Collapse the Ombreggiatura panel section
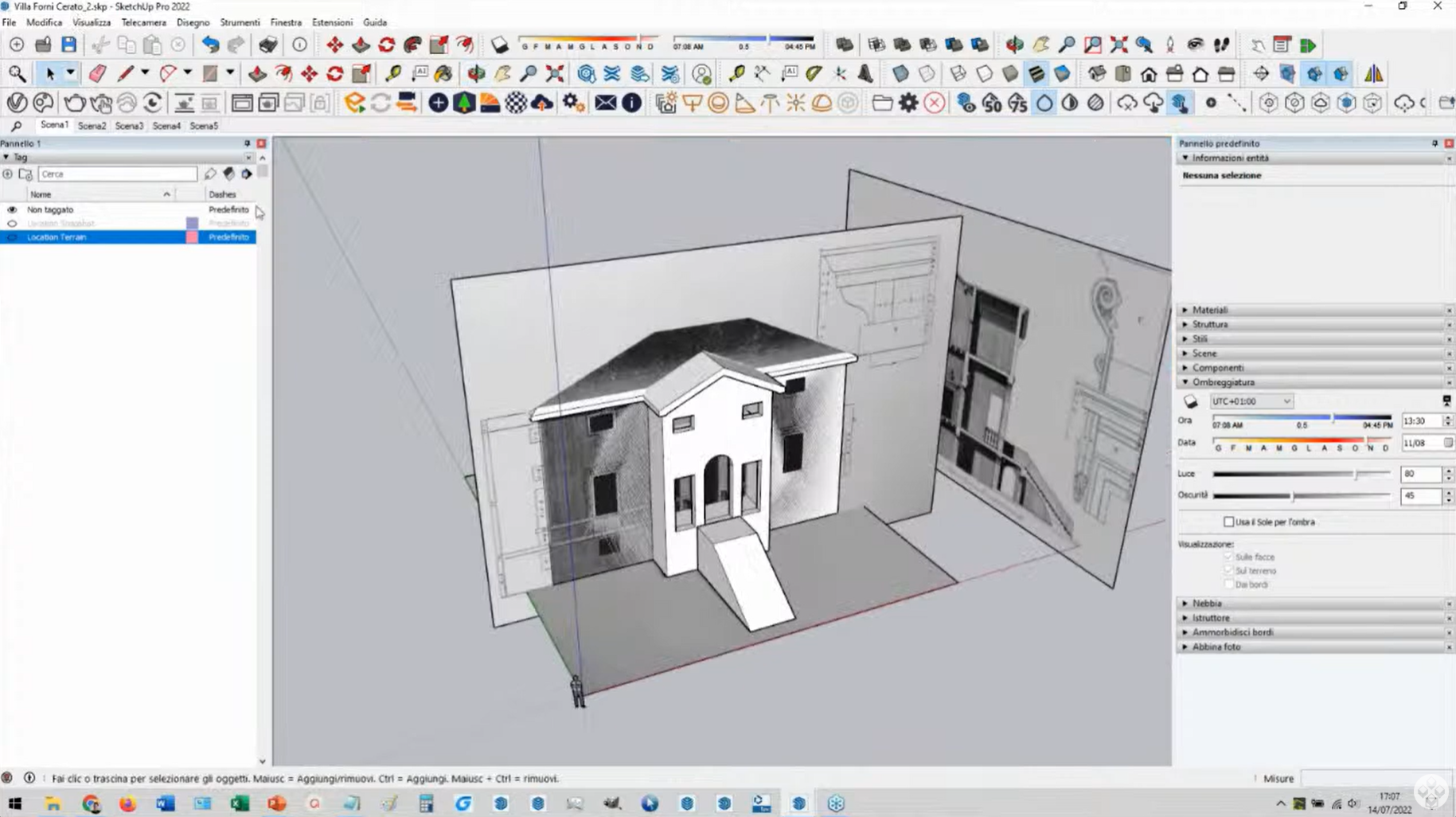1456x817 pixels. click(x=1223, y=382)
